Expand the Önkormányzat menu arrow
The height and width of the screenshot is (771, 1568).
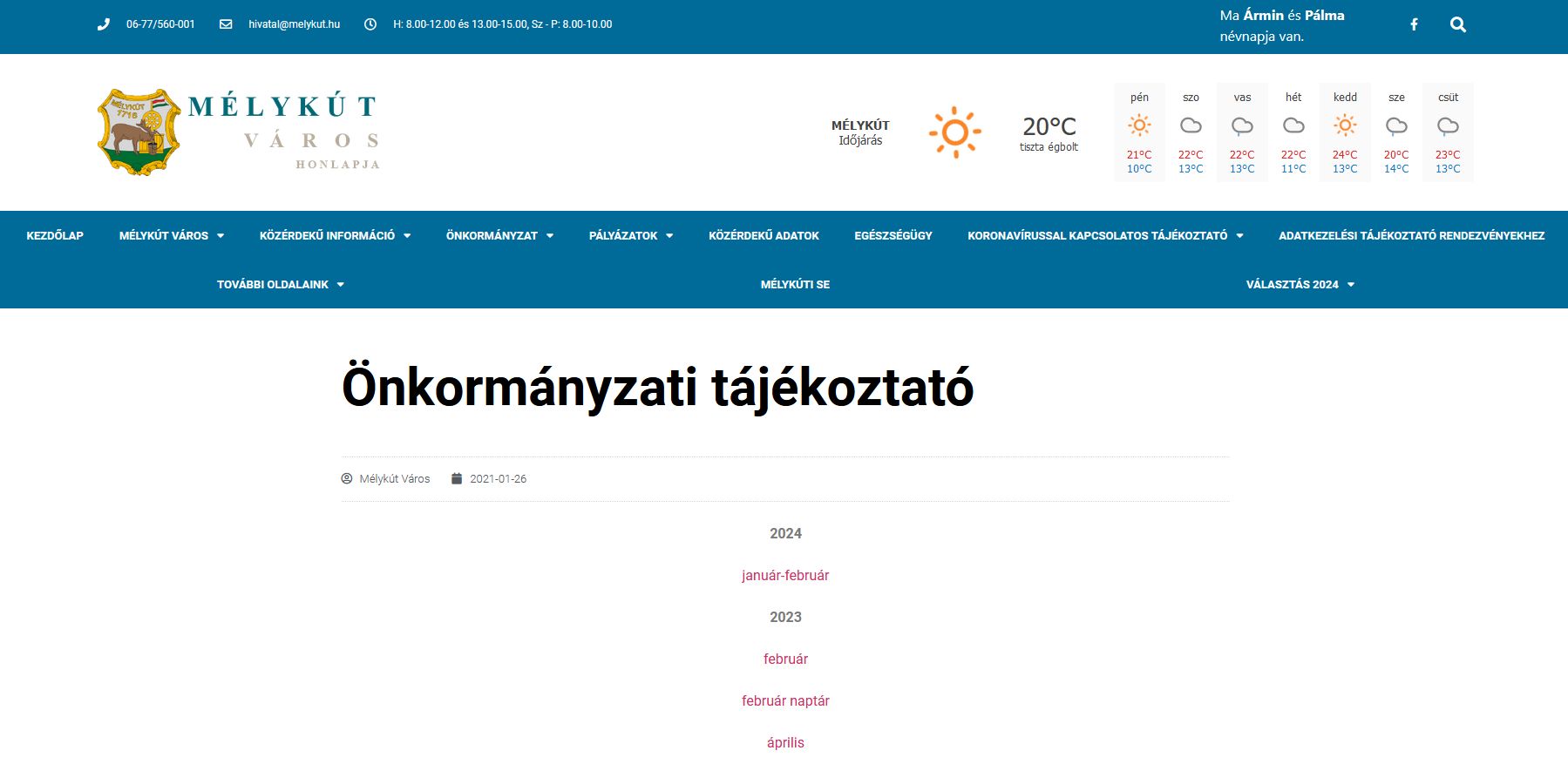pos(550,236)
